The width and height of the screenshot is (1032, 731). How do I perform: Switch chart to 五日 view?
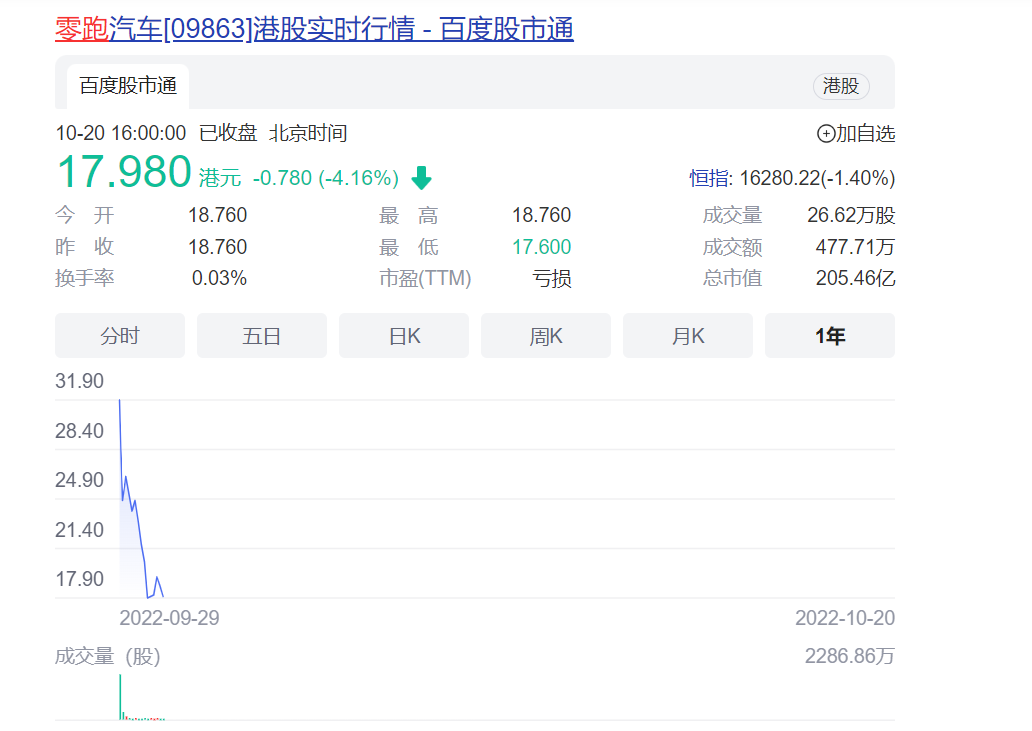point(262,336)
